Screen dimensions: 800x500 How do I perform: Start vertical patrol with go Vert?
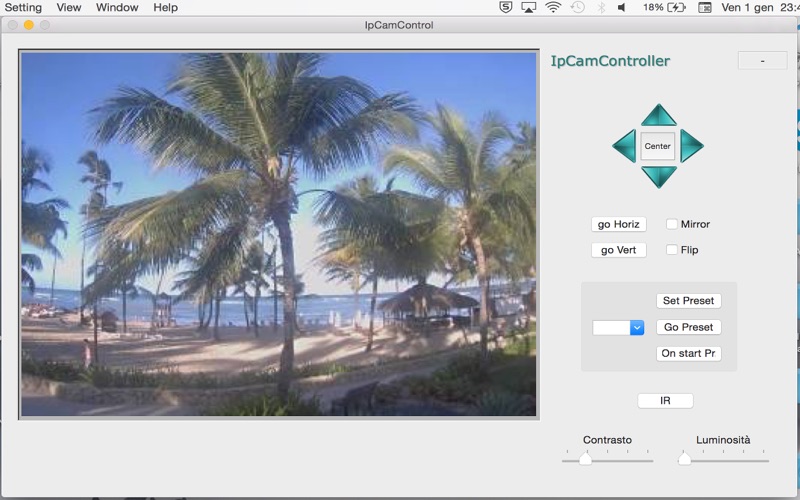[x=618, y=250]
